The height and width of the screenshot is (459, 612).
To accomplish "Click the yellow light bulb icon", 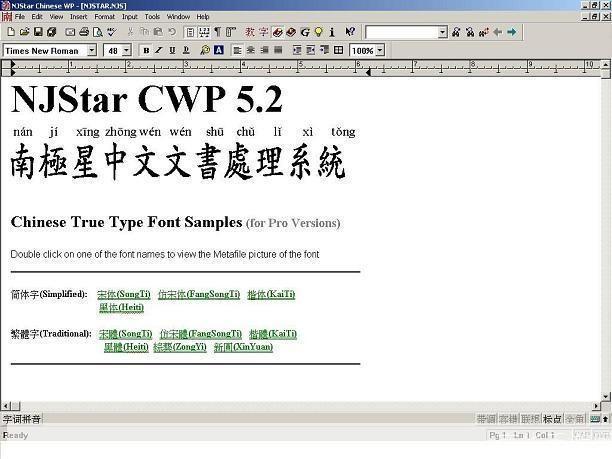I will click(318, 32).
